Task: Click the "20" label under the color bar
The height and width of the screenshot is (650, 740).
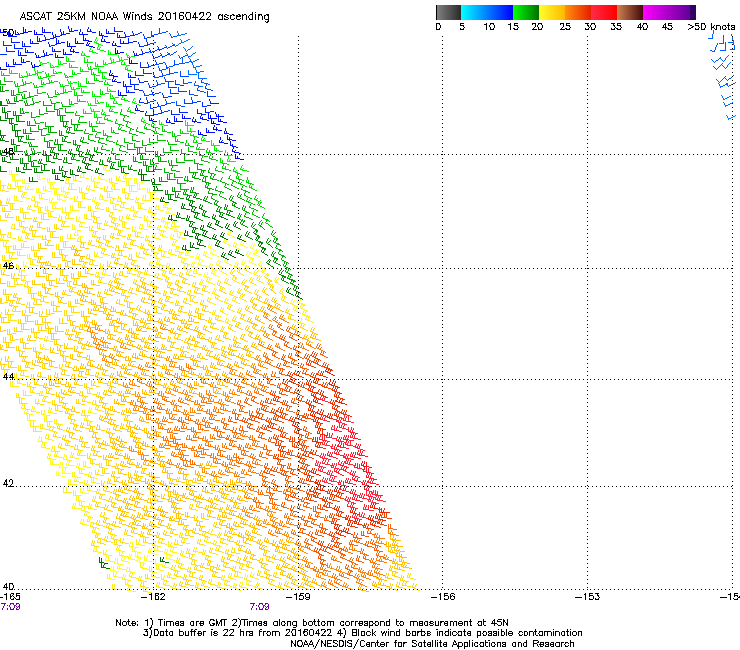Action: pyautogui.click(x=537, y=27)
